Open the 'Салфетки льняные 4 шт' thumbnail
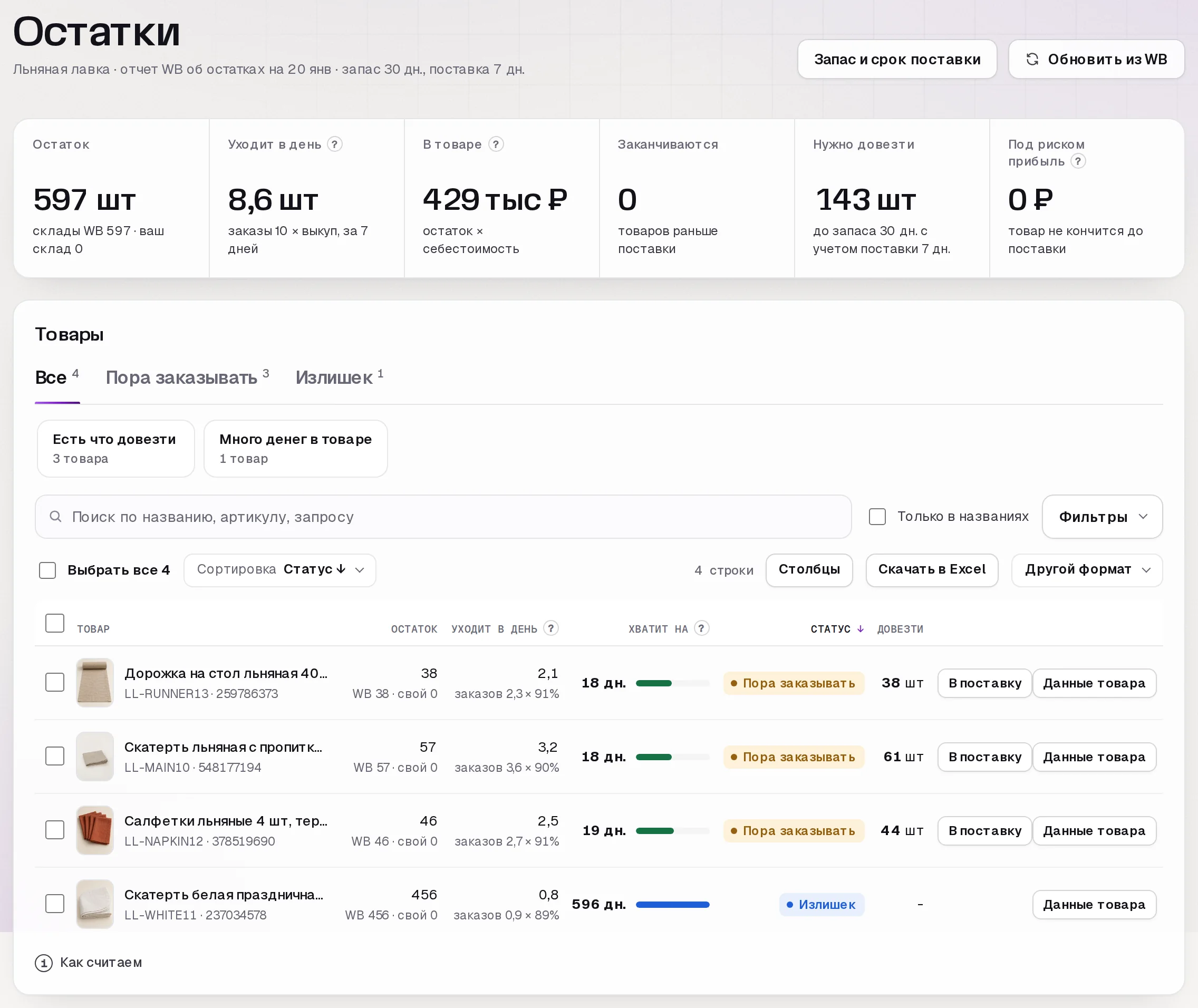This screenshot has width=1198, height=1008. [x=95, y=830]
